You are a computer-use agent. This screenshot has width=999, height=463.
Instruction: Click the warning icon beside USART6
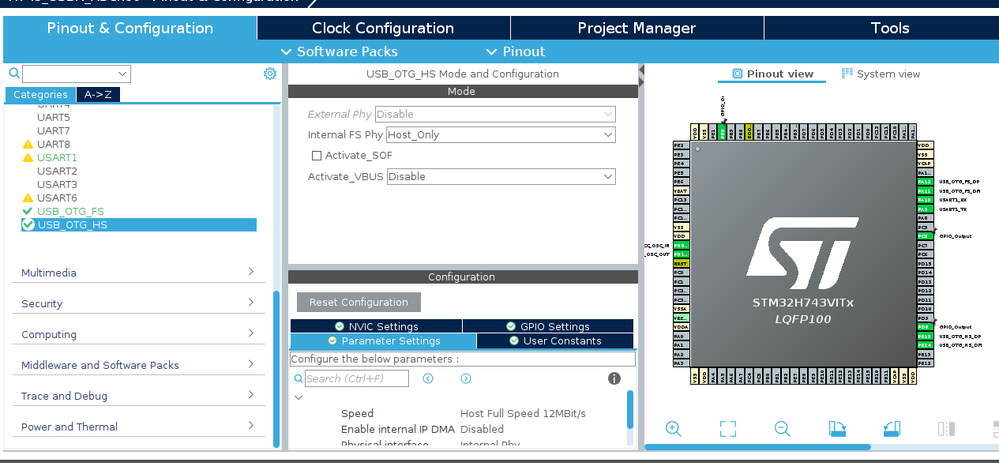(x=27, y=198)
